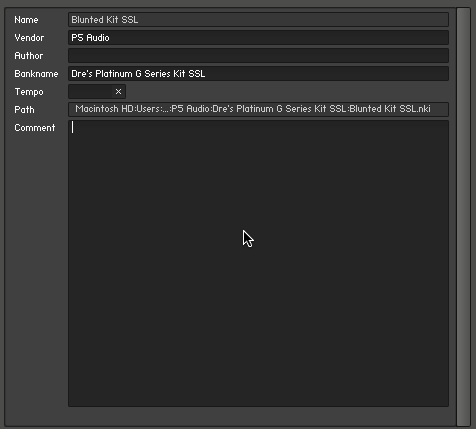Viewport: 476px width, 429px height.
Task: Click into the Name field showing Blunted Kit SSL
Action: click(258, 20)
